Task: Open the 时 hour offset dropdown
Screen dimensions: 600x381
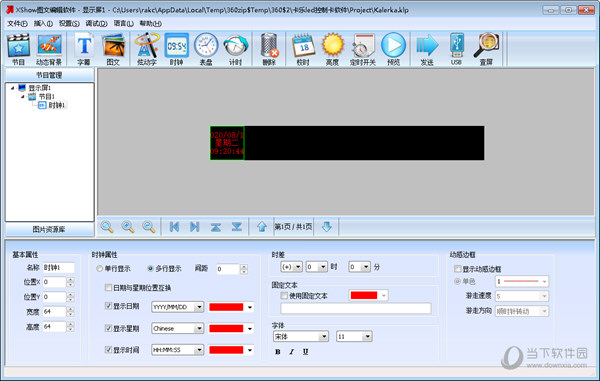Action: click(x=317, y=267)
